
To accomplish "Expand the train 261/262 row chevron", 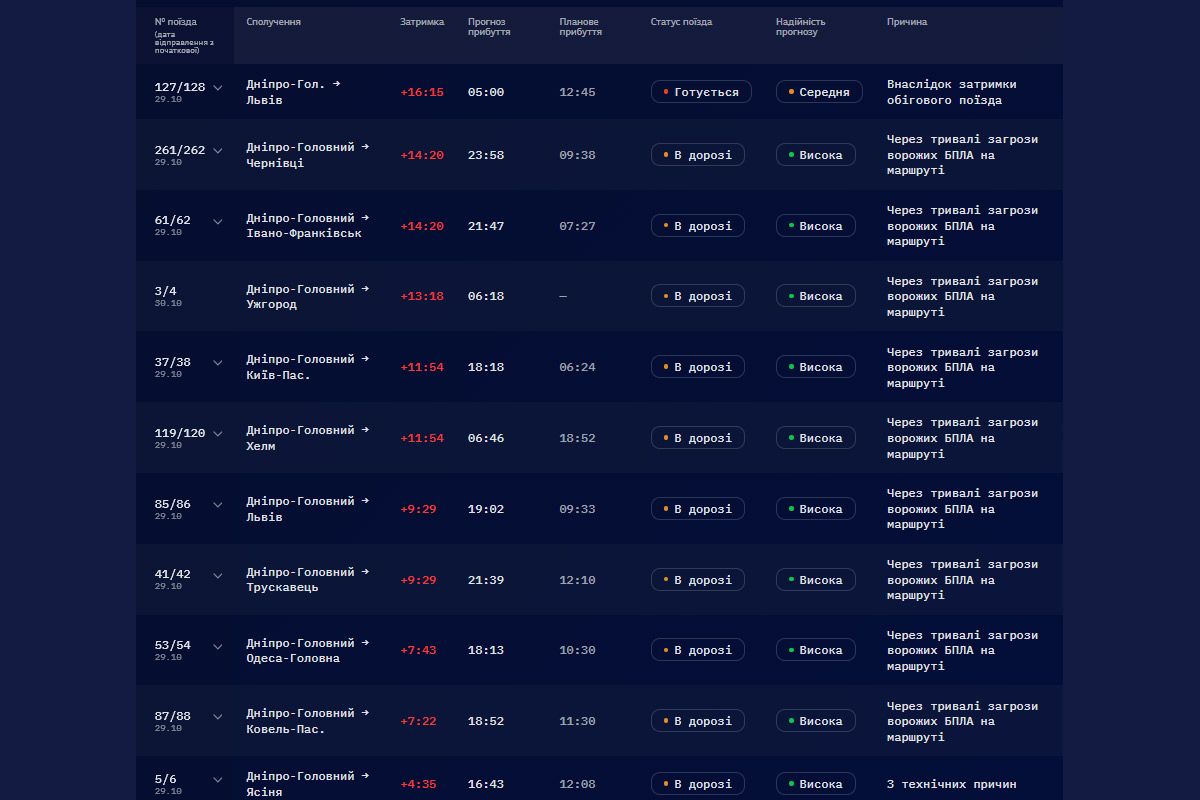I will click(x=218, y=151).
